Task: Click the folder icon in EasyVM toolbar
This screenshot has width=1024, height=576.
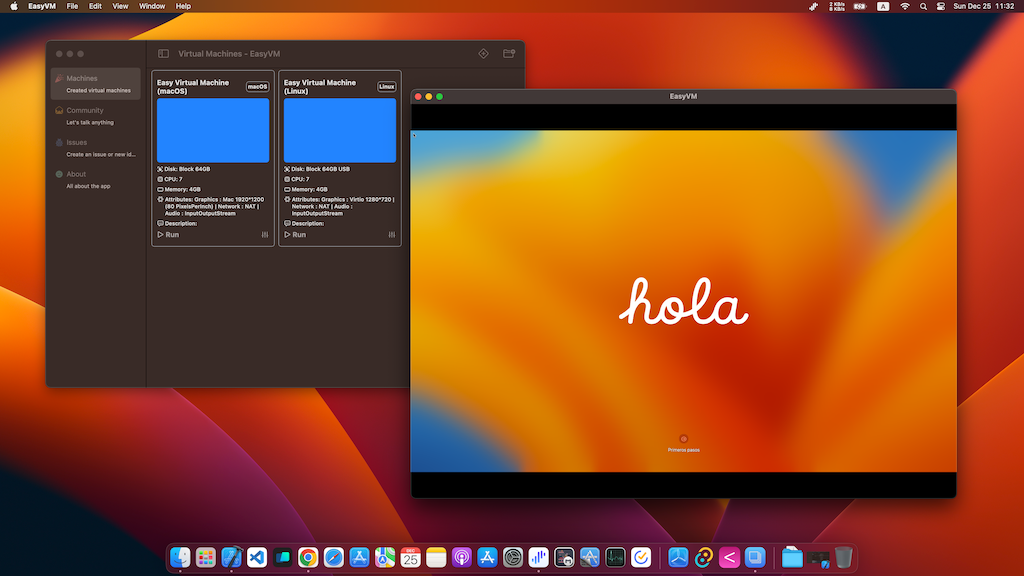Action: tap(509, 53)
